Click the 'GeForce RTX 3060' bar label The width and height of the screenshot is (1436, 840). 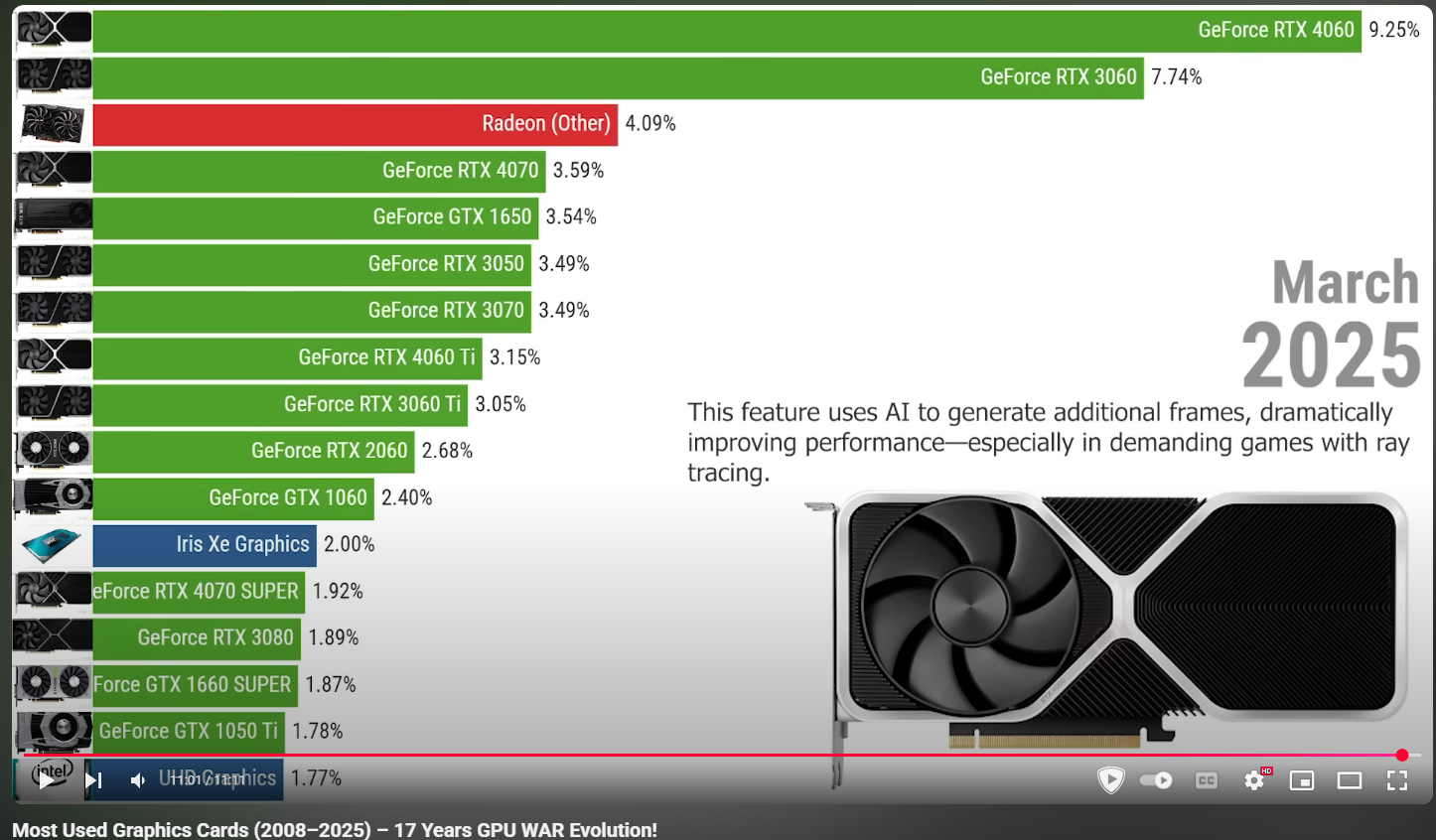coord(1059,76)
